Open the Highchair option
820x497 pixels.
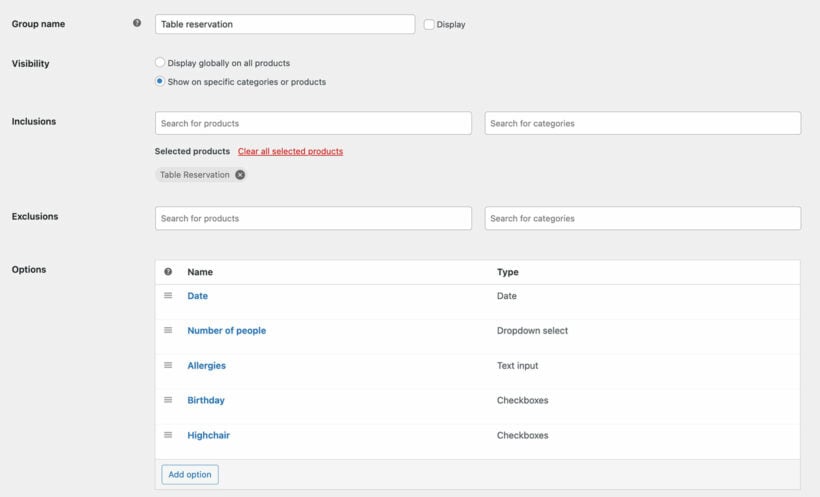209,435
